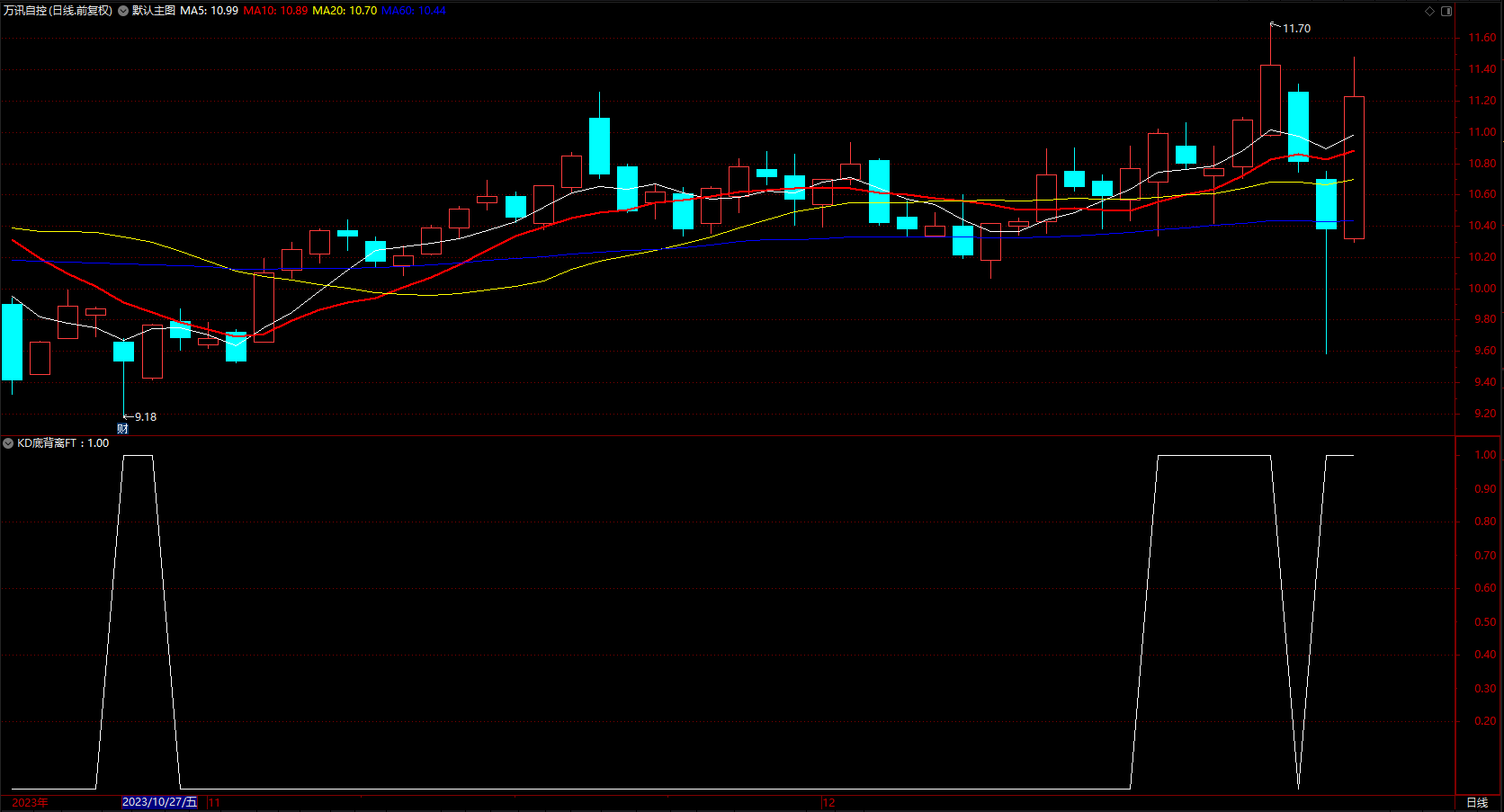
Task: Click the MA20: 10.70 indicator value
Action: (345, 11)
